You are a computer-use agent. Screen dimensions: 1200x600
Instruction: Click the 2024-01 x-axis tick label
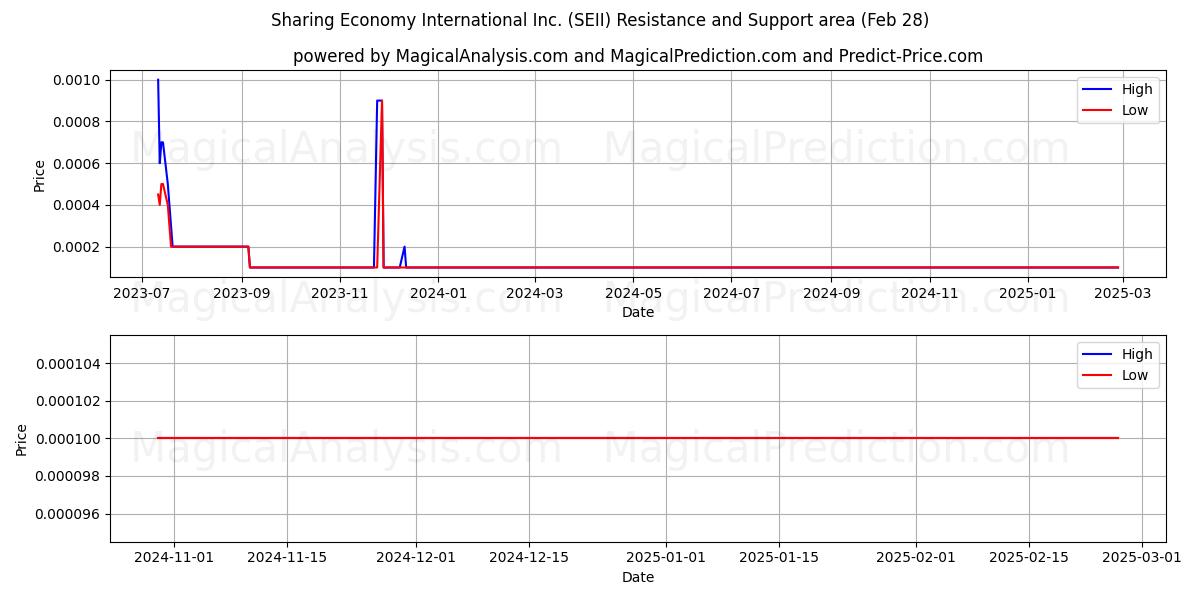pyautogui.click(x=439, y=293)
